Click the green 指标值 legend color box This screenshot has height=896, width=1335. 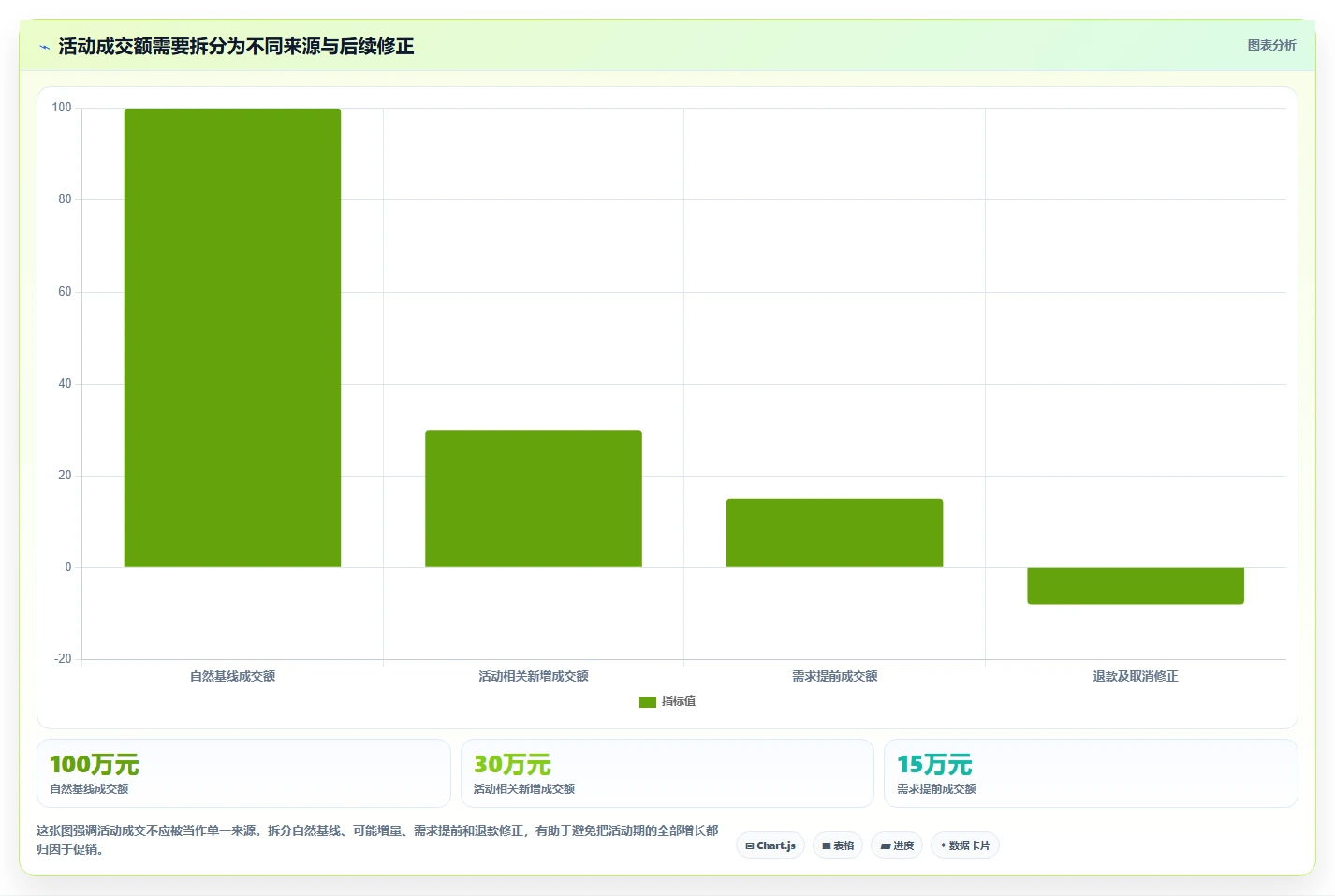click(x=648, y=701)
